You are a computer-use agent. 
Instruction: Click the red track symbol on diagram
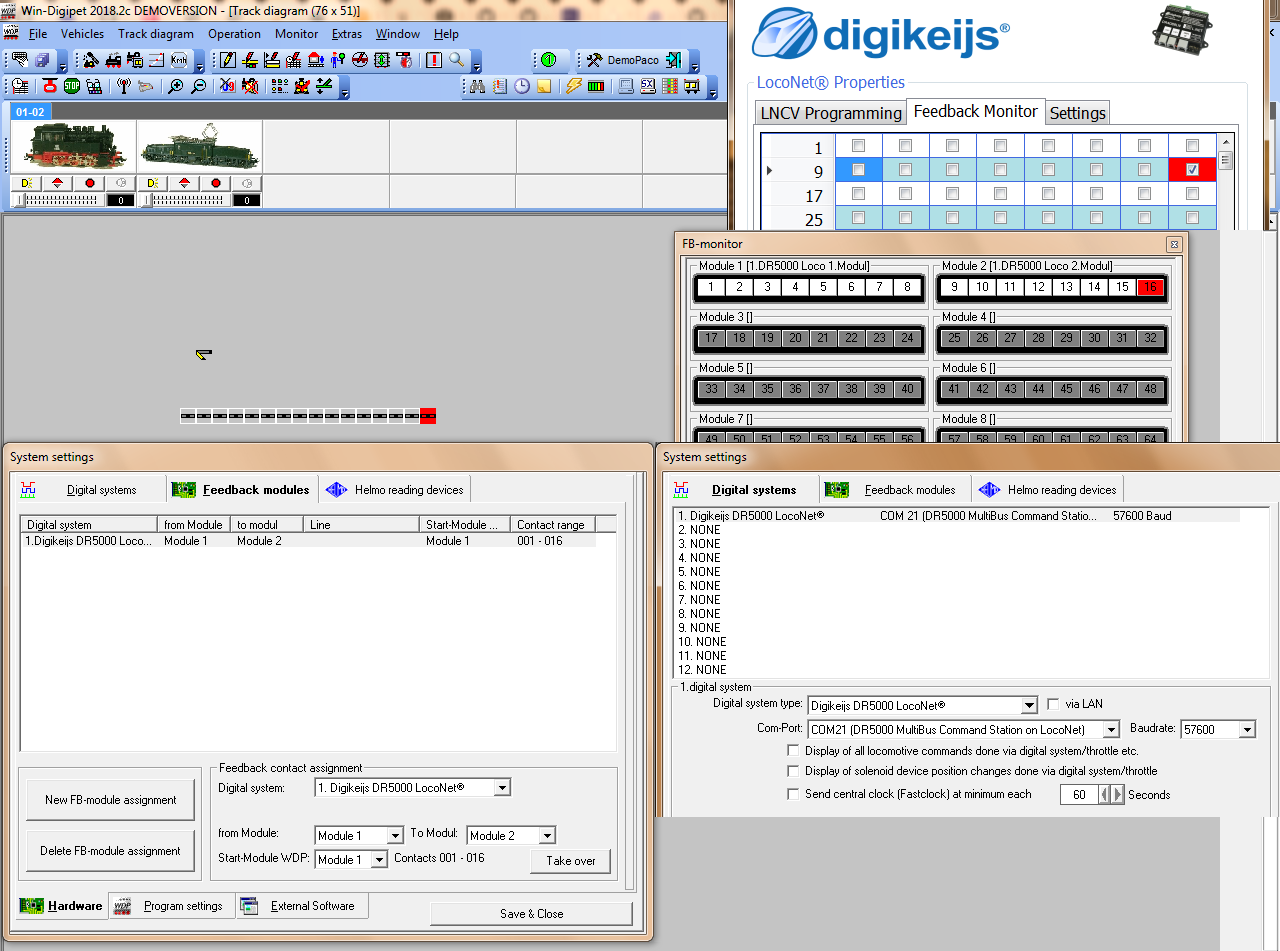click(x=428, y=416)
